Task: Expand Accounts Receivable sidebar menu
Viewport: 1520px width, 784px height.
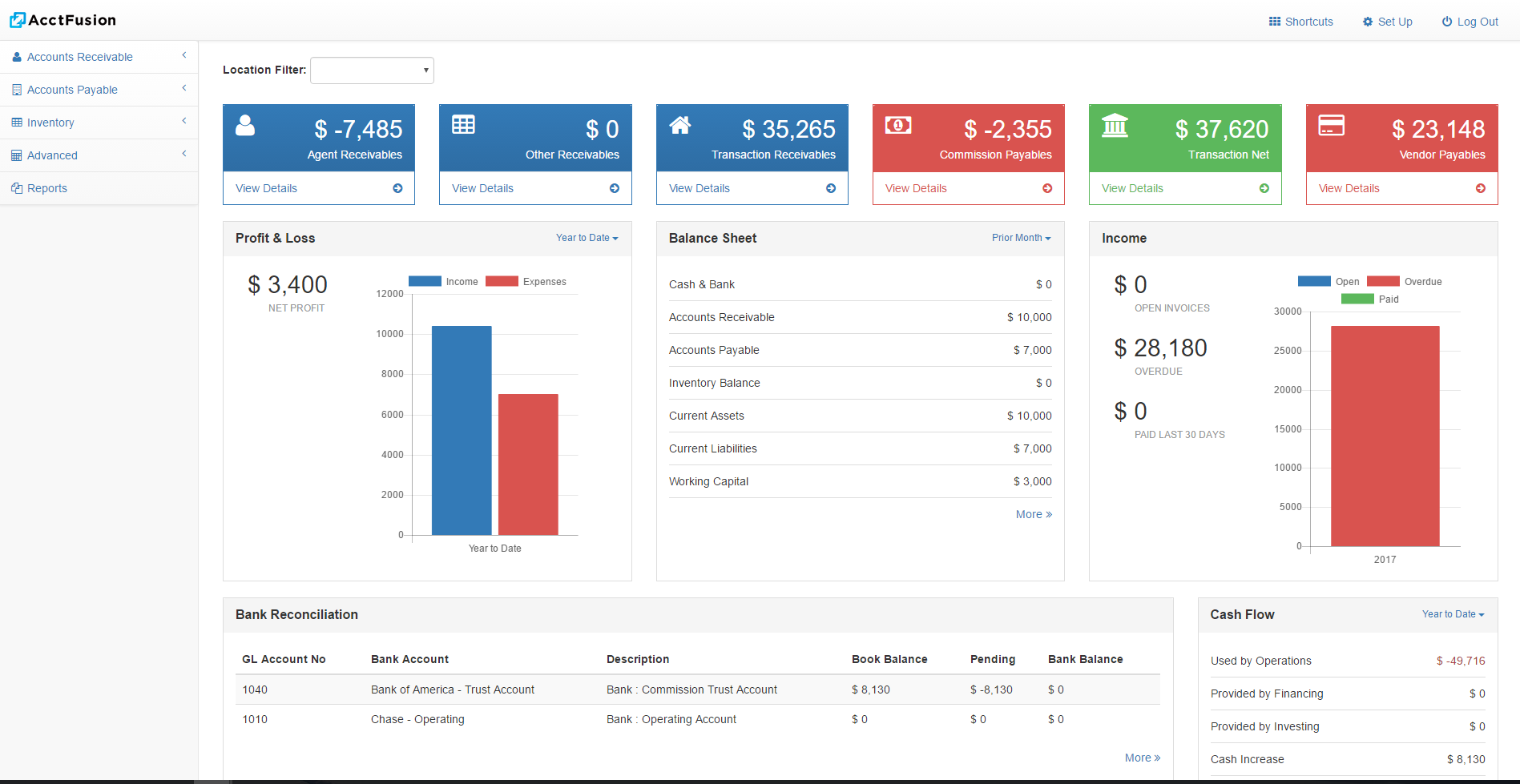Action: click(80, 57)
